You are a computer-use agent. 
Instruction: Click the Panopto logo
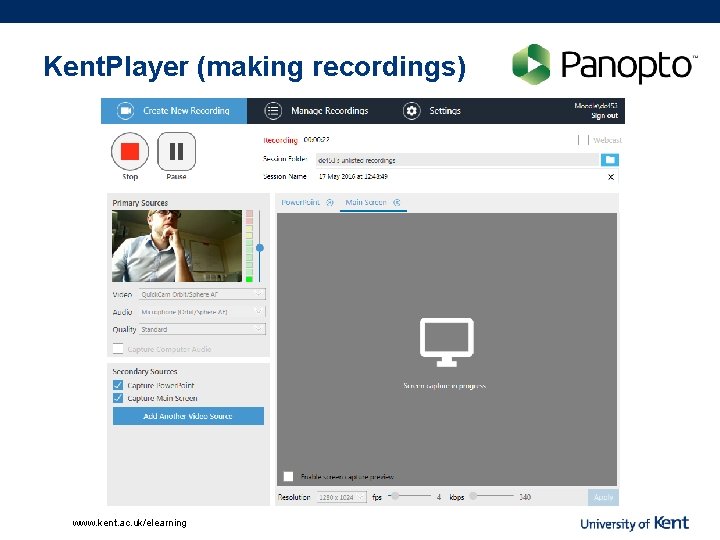[x=605, y=65]
